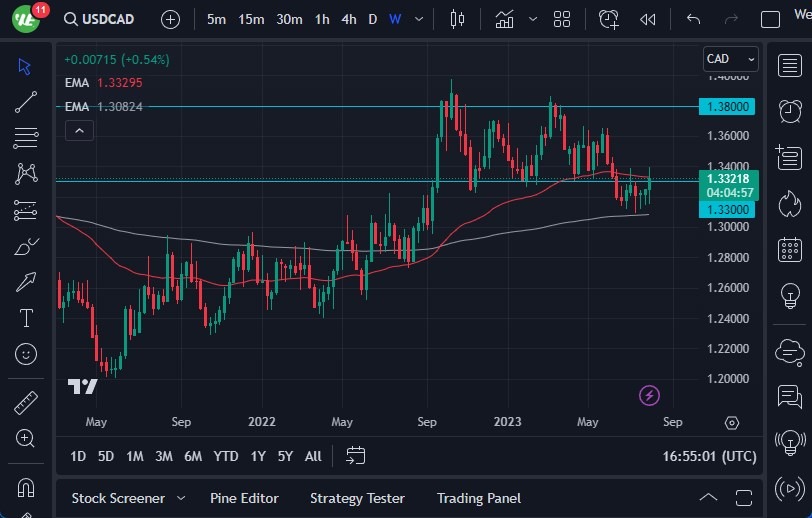Open the Alerts alarm clock icon
812x518 pixels.
point(790,108)
